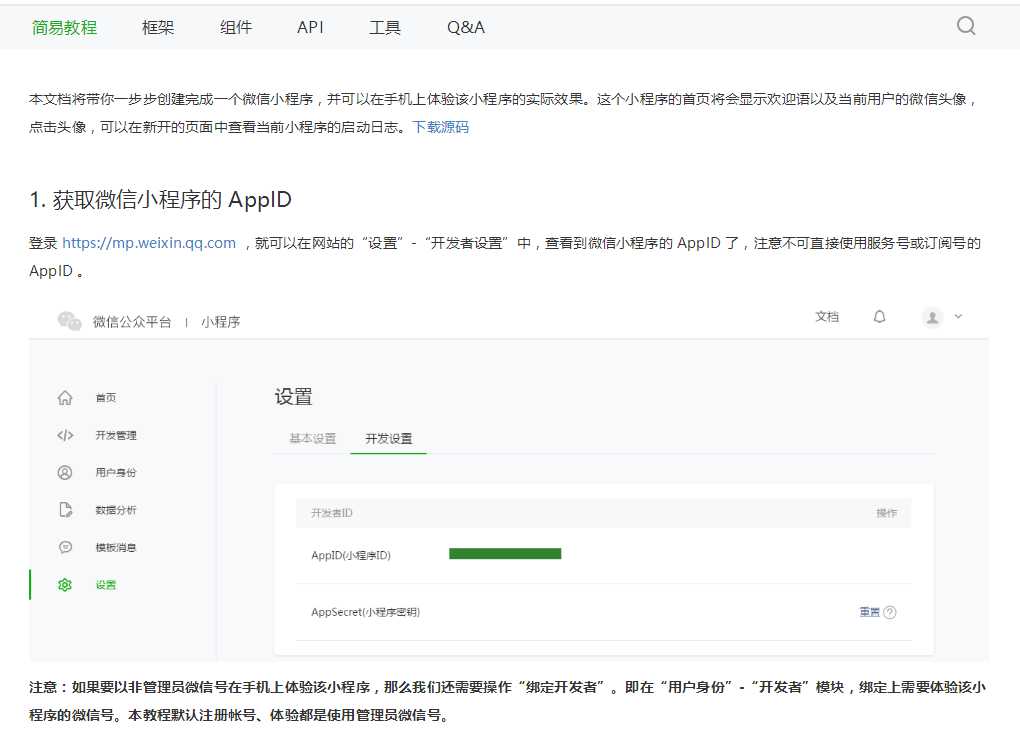Click the AppSecret(小程序密钥) label
This screenshot has width=1020, height=746.
[365, 612]
